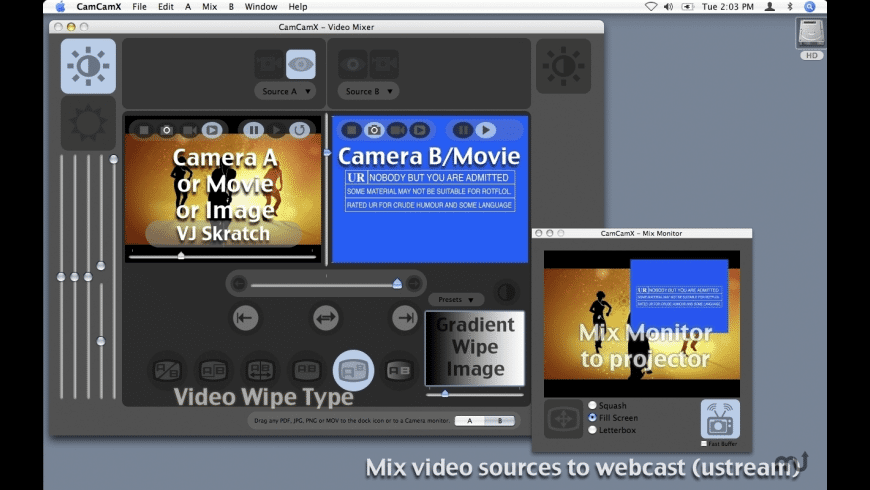The image size is (870, 490).
Task: Click movie play mode icon on Camera A
Action: pos(211,130)
